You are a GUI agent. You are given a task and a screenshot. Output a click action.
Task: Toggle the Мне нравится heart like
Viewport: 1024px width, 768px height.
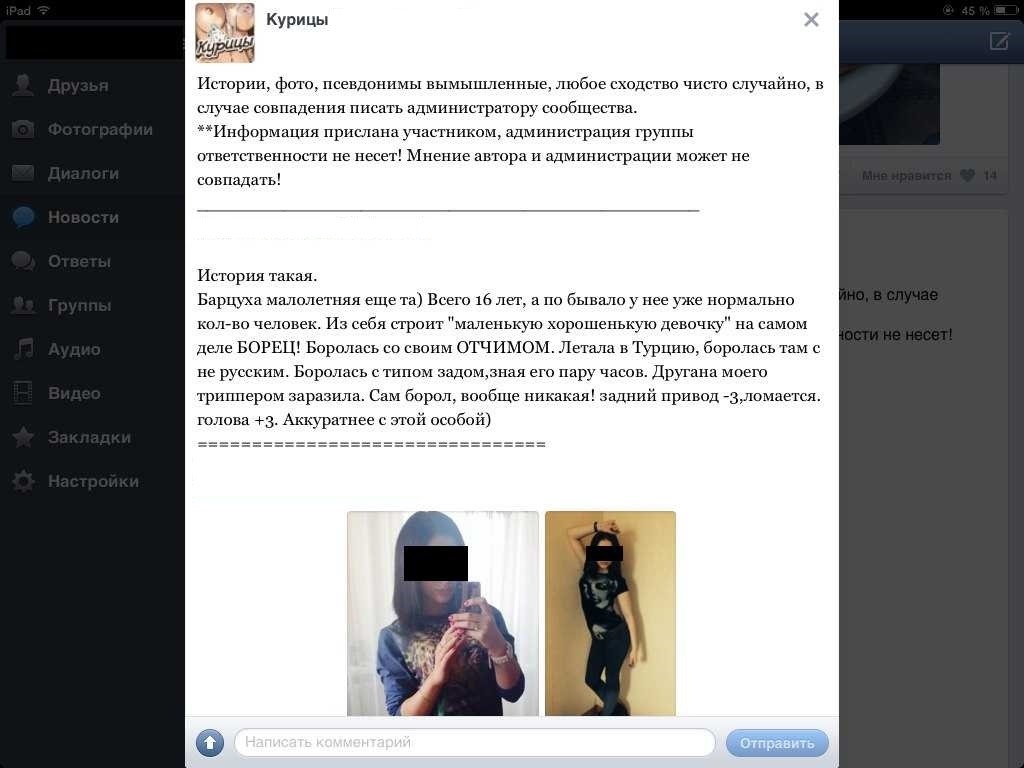967,175
